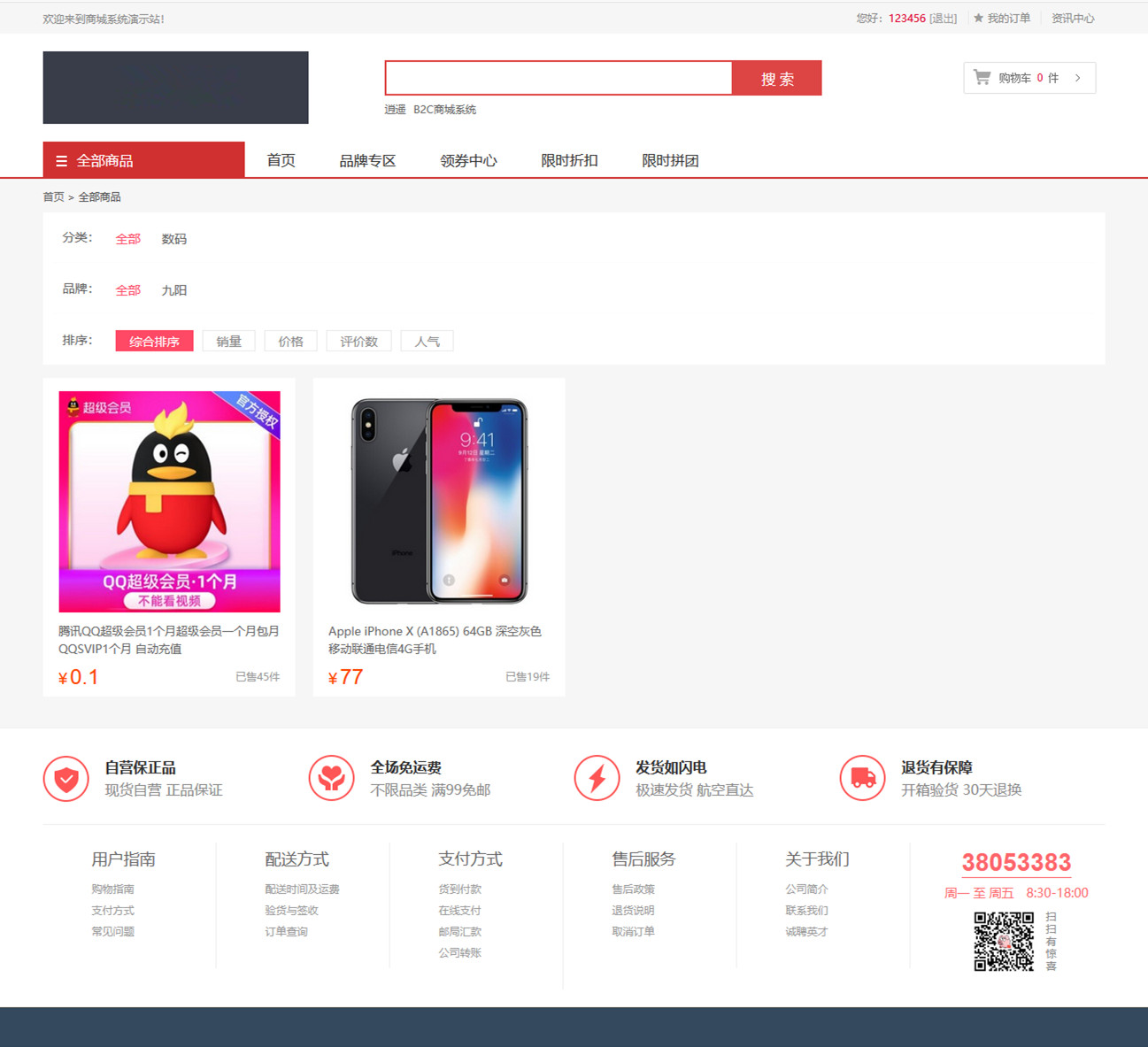Select 数码 in the 分类 filter
Image resolution: width=1148 pixels, height=1047 pixels.
(x=174, y=239)
